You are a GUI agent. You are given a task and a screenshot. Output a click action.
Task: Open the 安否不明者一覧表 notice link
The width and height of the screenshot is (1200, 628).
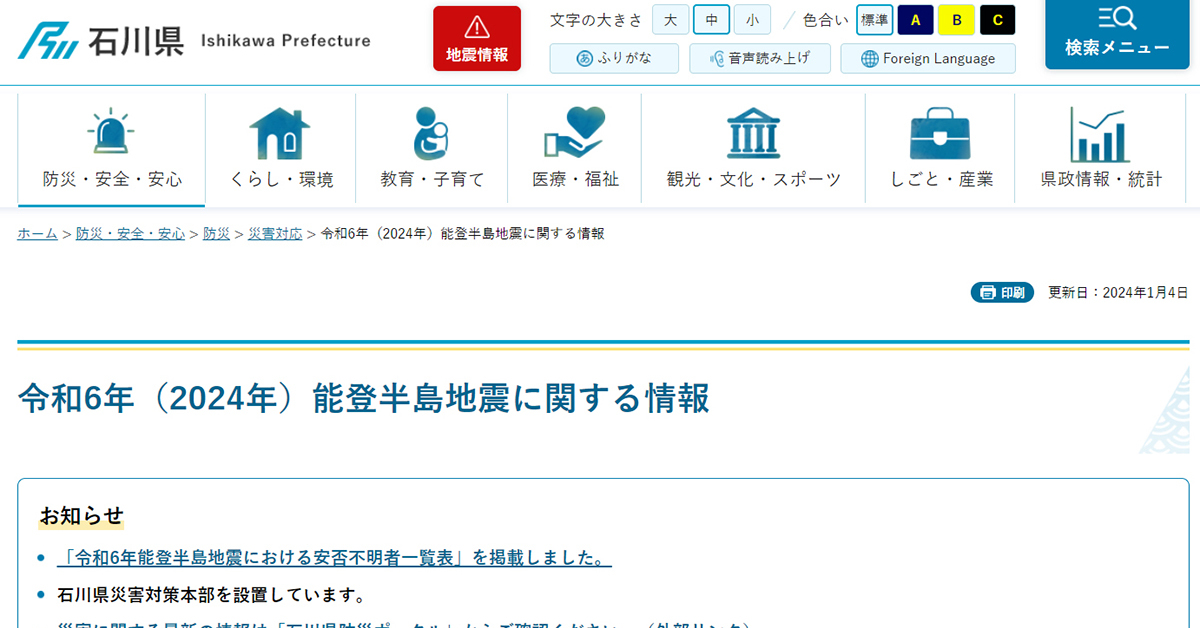(334, 557)
